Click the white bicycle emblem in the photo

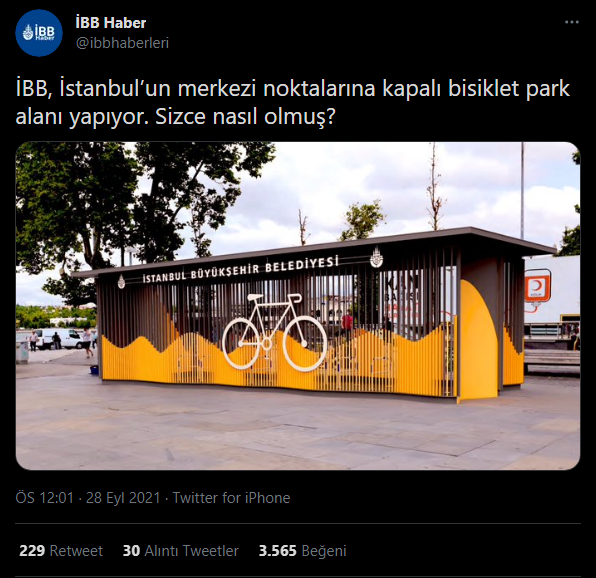(x=274, y=331)
